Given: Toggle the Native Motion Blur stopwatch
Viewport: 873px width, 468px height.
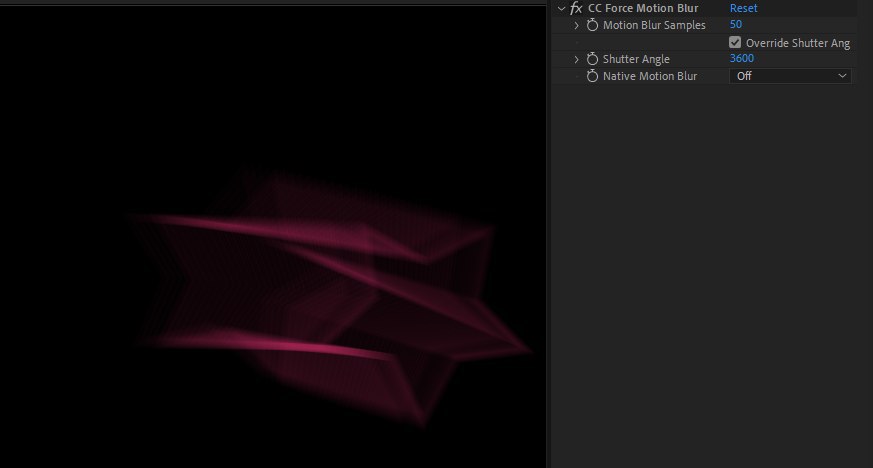Looking at the screenshot, I should click(x=592, y=76).
